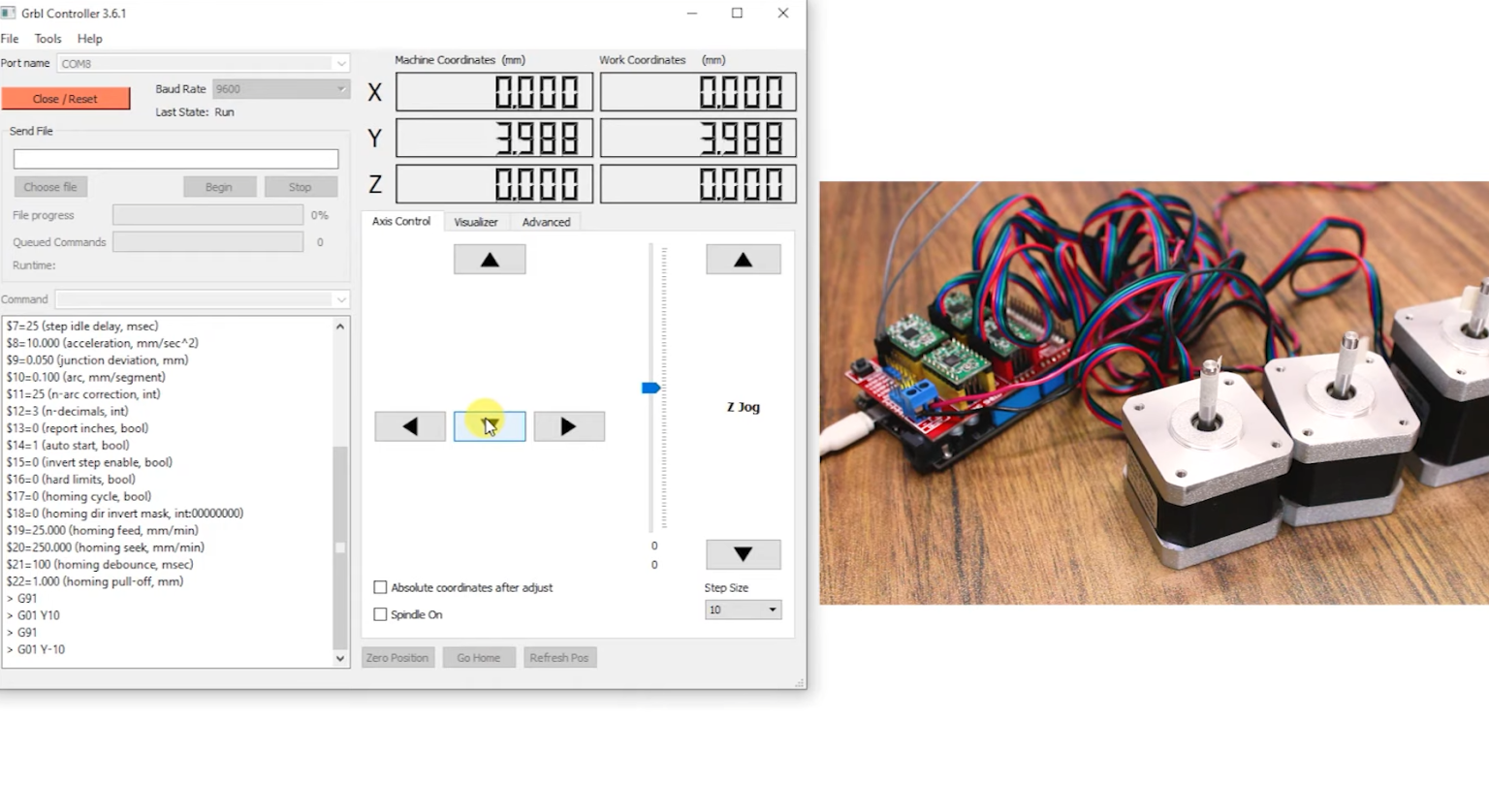Screen dimensions: 1489x812
Task: Jog Z axis down using the Z Jog down arrow
Action: pos(743,554)
